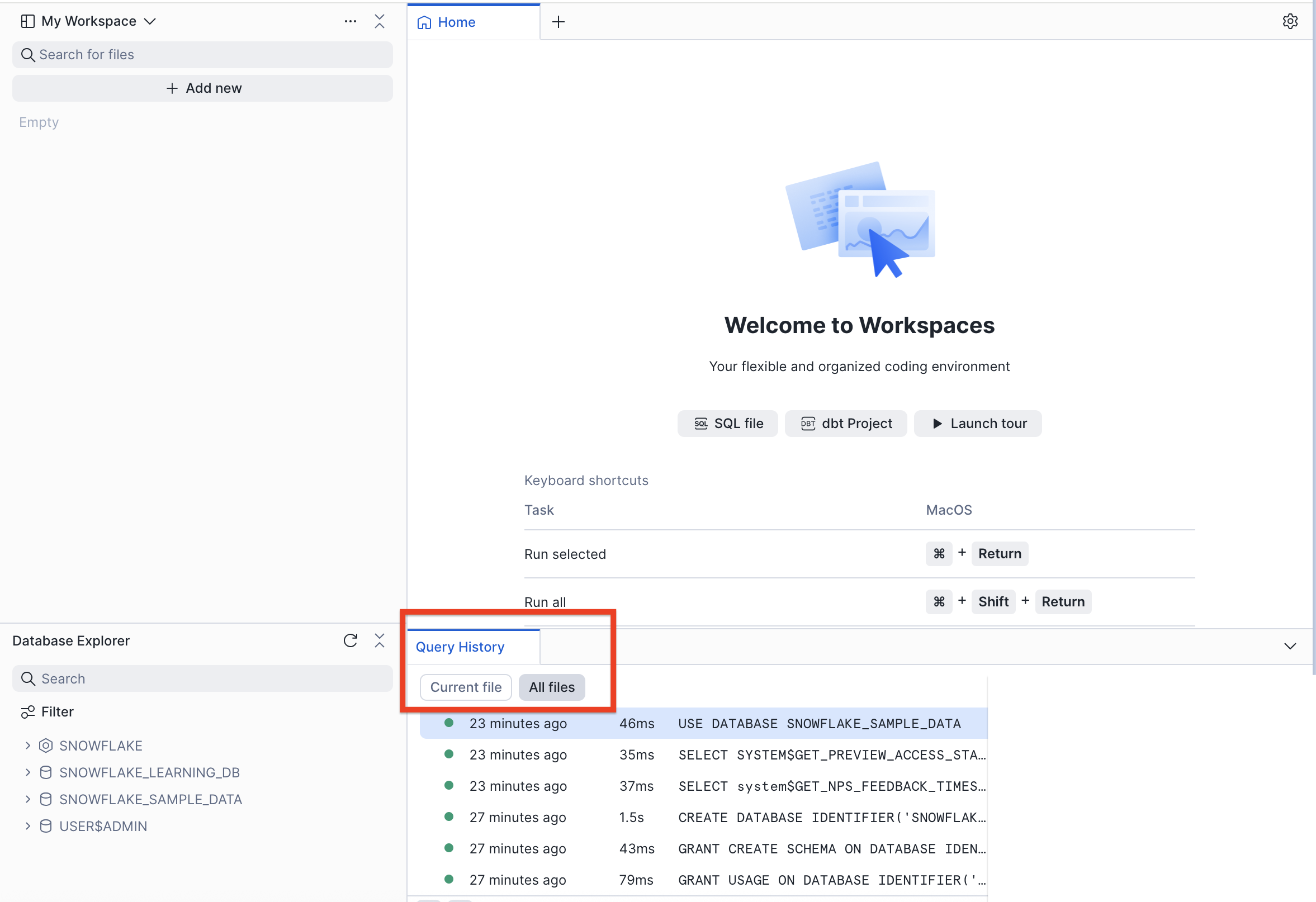1316x902 pixels.
Task: Select USER$ADMIN in database tree
Action: pyautogui.click(x=103, y=826)
